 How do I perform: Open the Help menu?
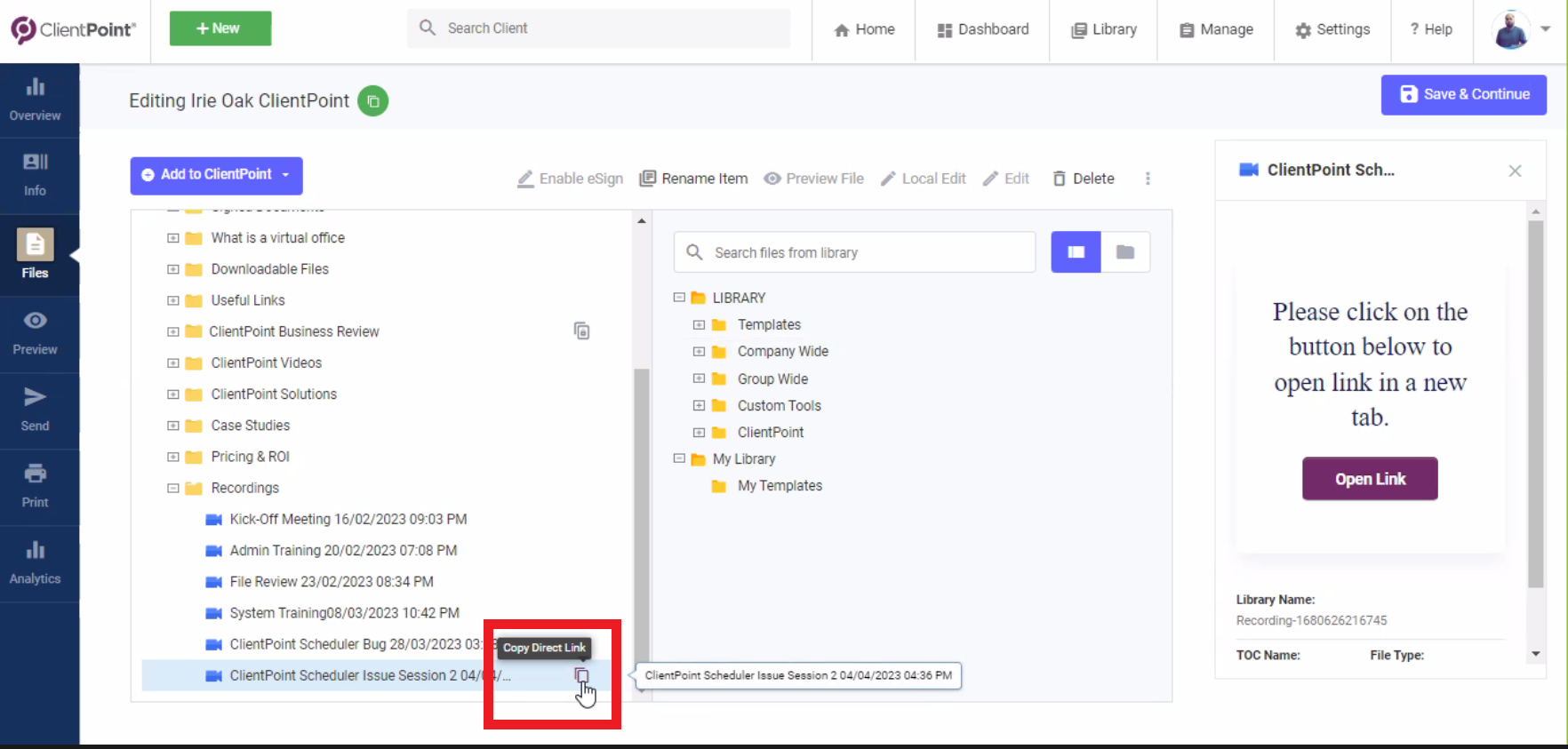pos(1431,30)
